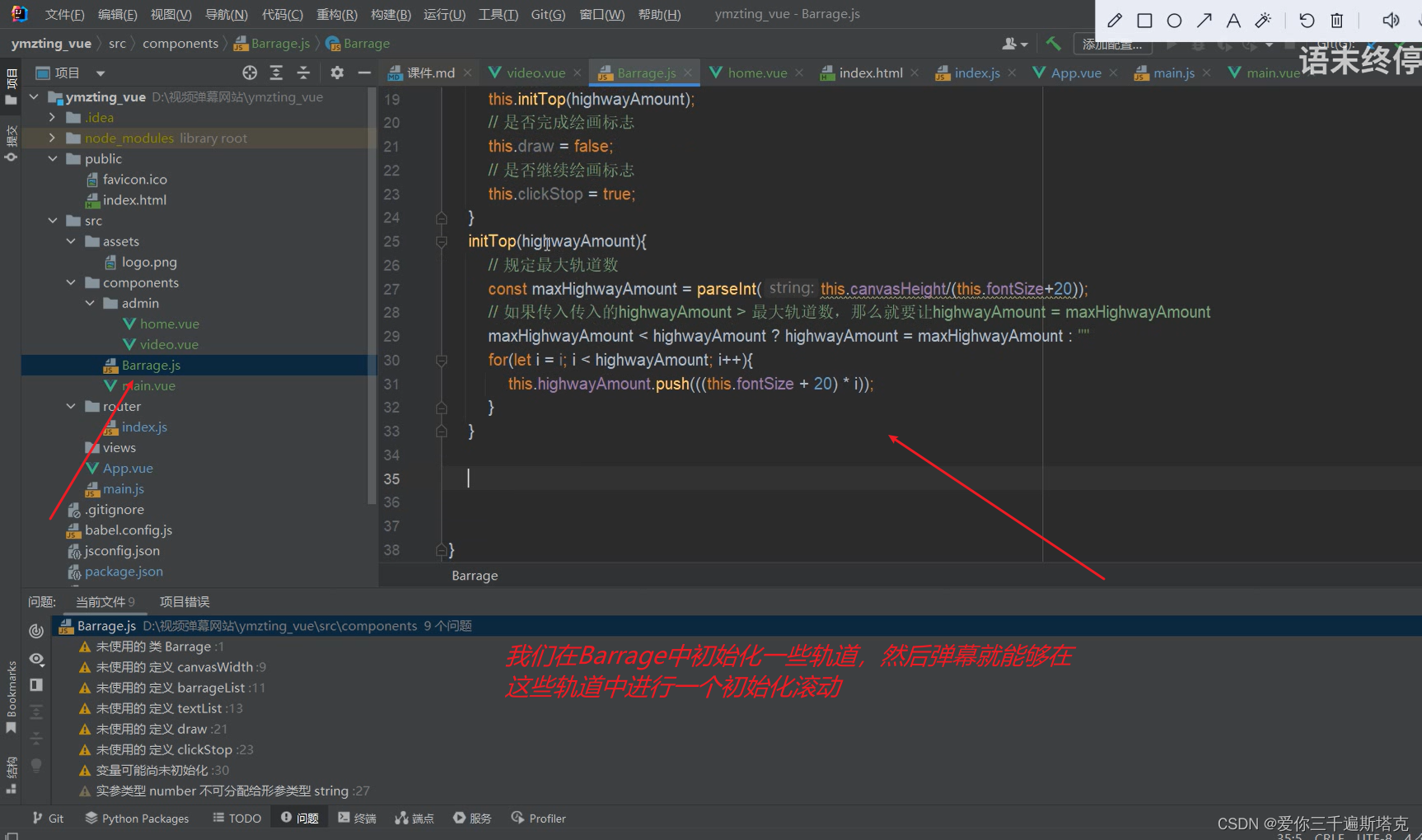
Task: Click the lightbulb quick-fix icon
Action: pos(36,765)
